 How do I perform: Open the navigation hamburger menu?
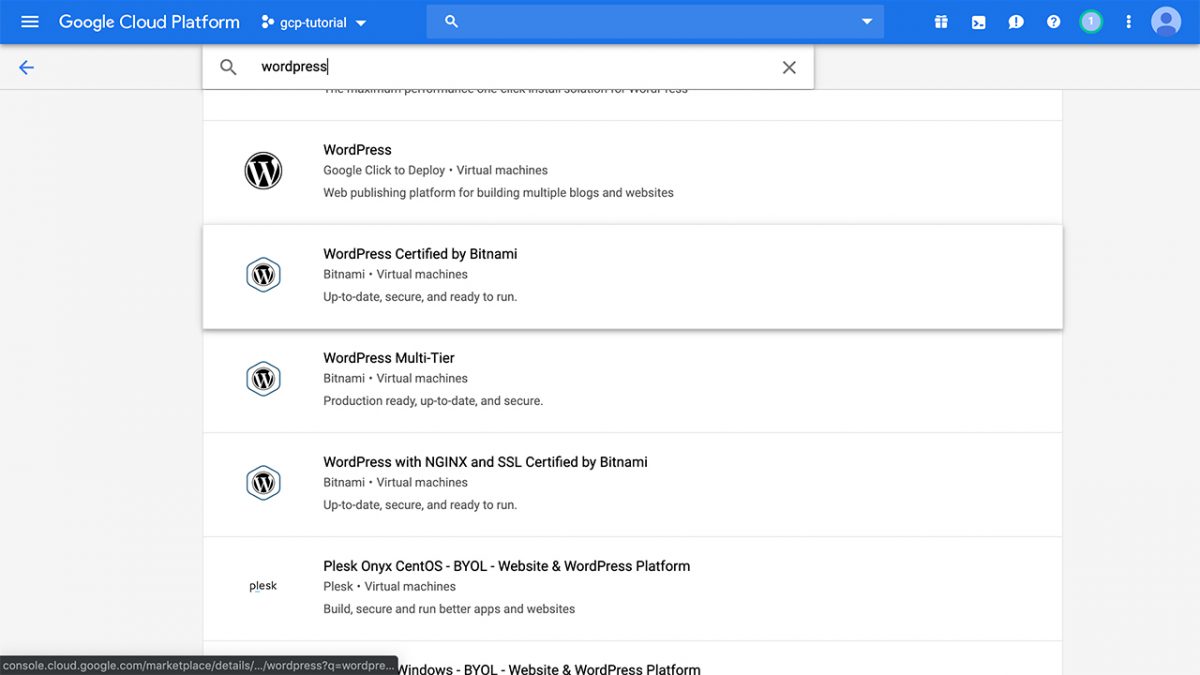coord(29,21)
